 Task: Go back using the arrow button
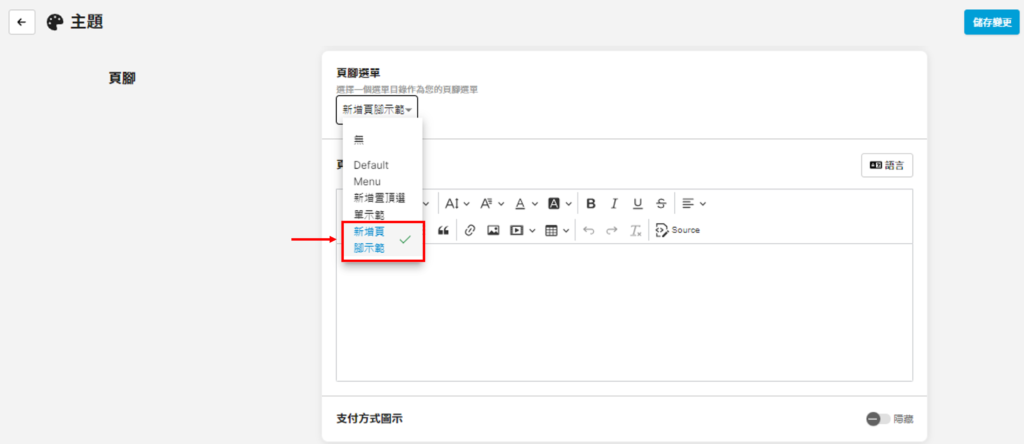22,22
